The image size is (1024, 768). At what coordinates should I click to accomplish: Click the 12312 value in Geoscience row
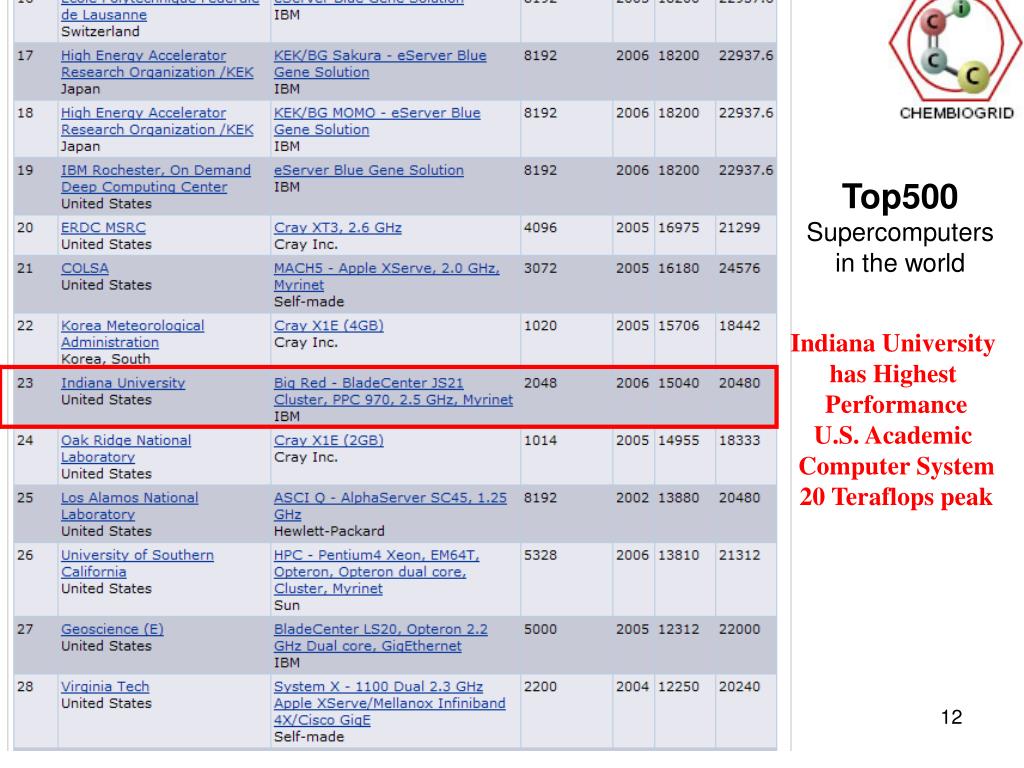coord(678,630)
